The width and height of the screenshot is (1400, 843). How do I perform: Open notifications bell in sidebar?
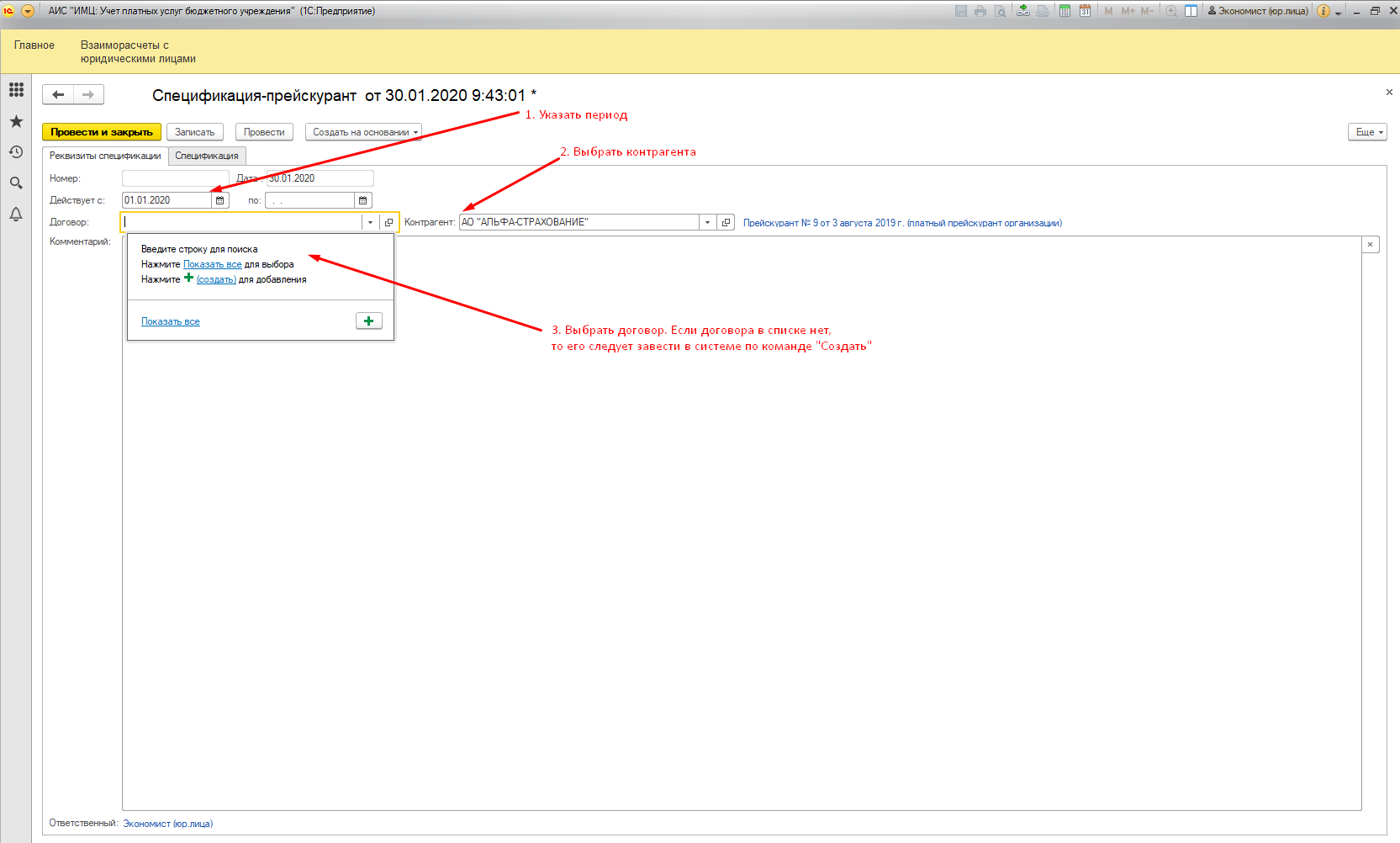pos(16,215)
